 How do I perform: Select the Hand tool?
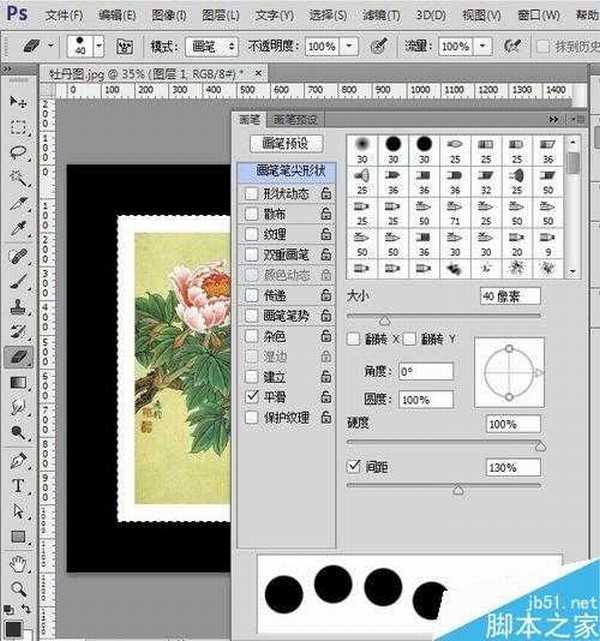18,564
